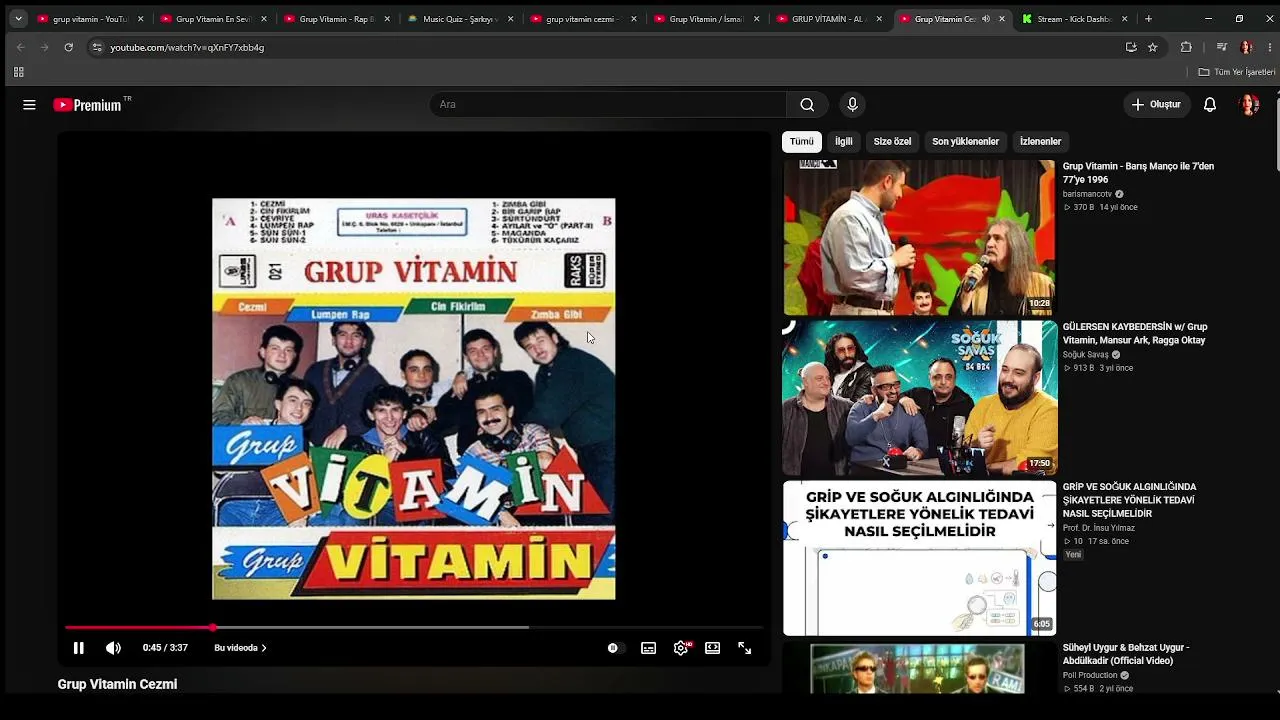Screen dimensions: 1280x720
Task: Go back with the browser back arrow
Action: [21, 47]
